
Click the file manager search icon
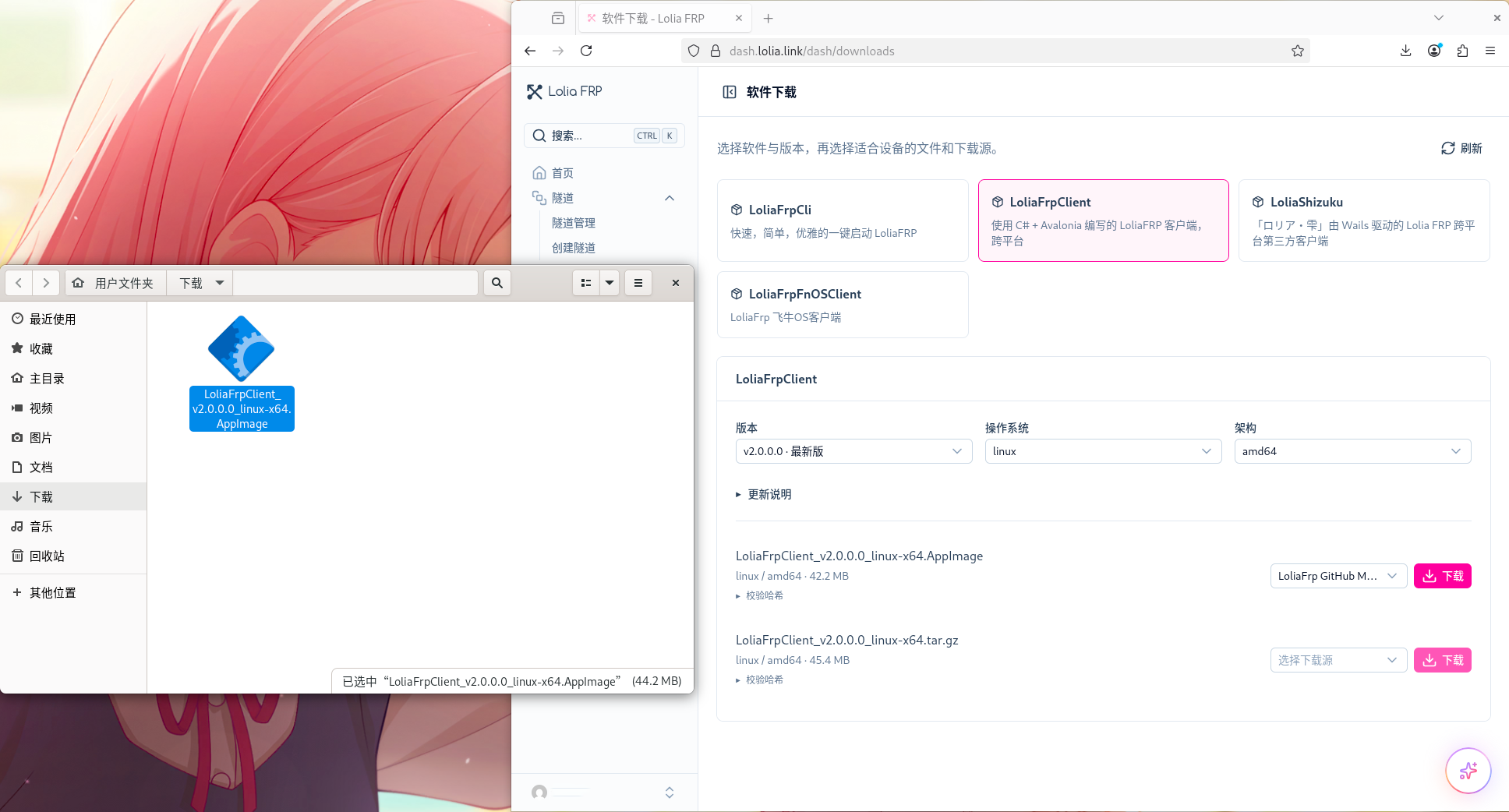click(497, 283)
